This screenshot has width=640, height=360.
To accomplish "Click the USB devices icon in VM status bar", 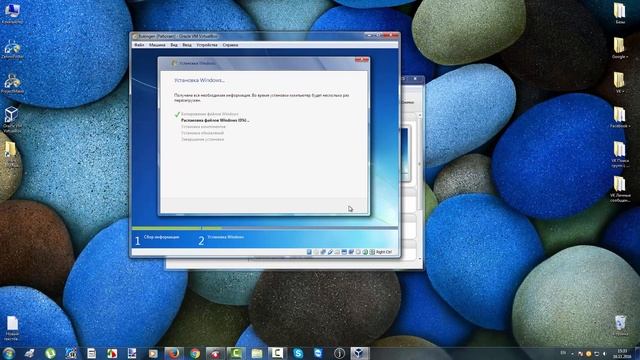I will pos(330,252).
